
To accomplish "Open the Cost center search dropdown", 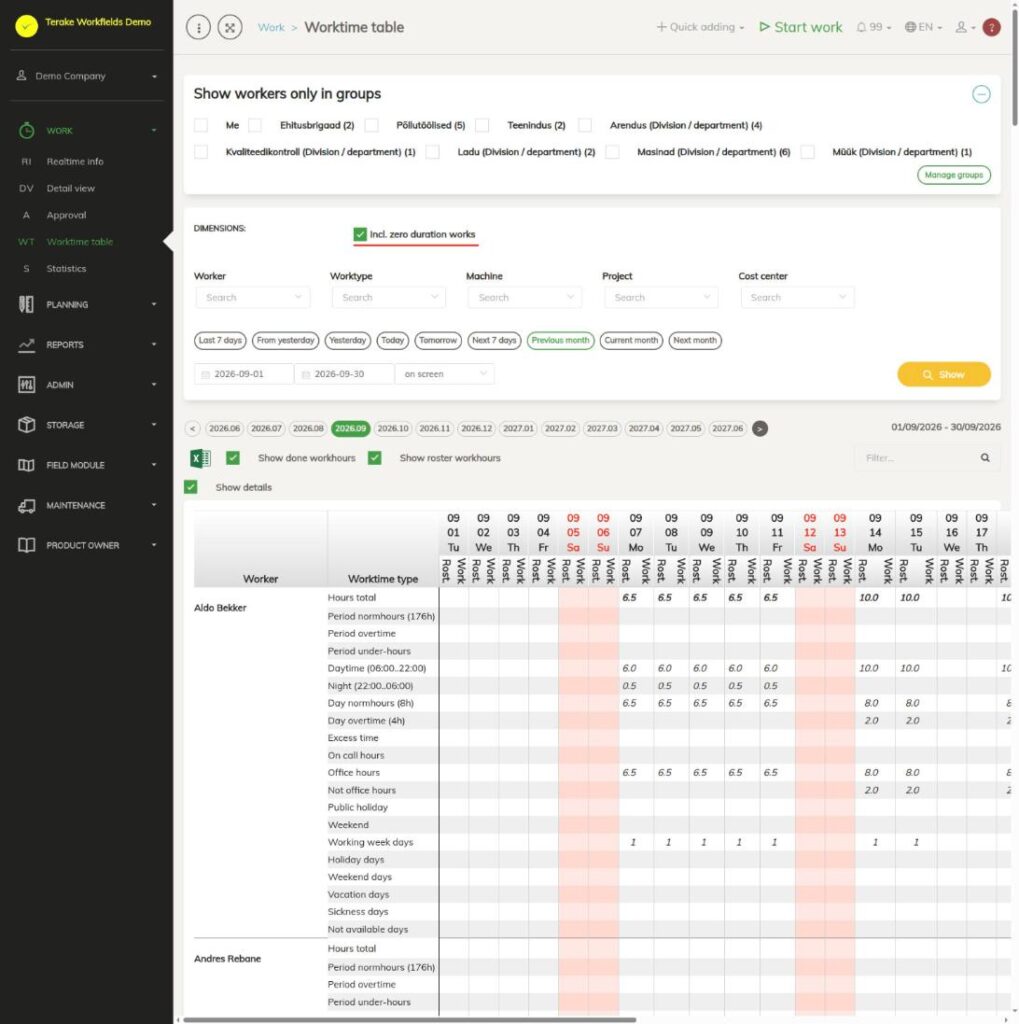I will (797, 297).
